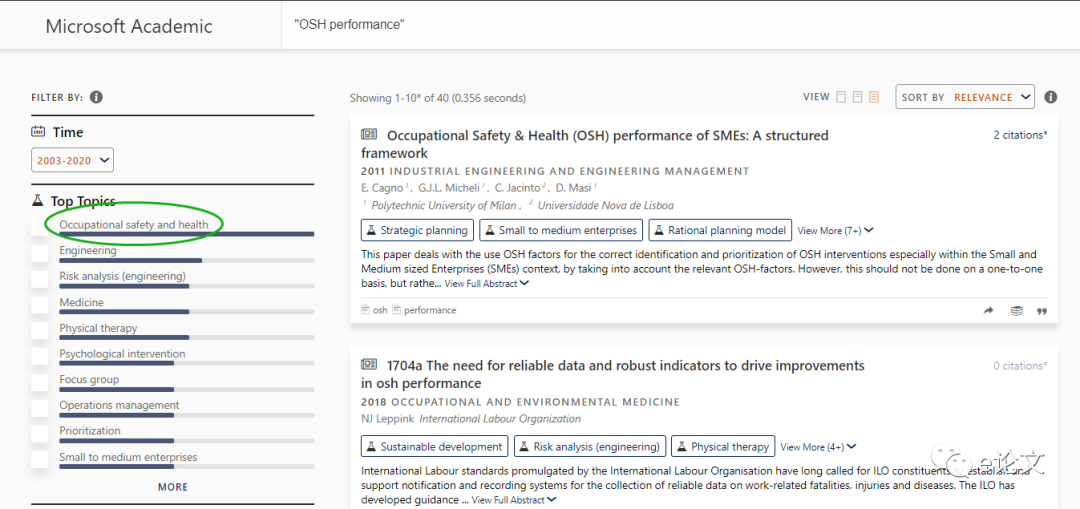
Task: Go to Microsoft Academic home
Action: (x=129, y=26)
